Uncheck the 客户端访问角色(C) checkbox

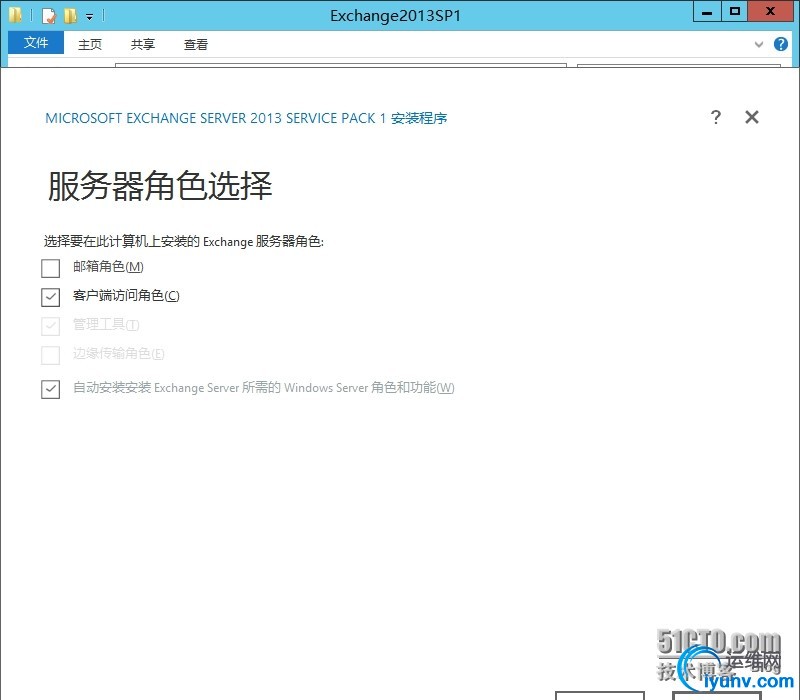(x=51, y=297)
